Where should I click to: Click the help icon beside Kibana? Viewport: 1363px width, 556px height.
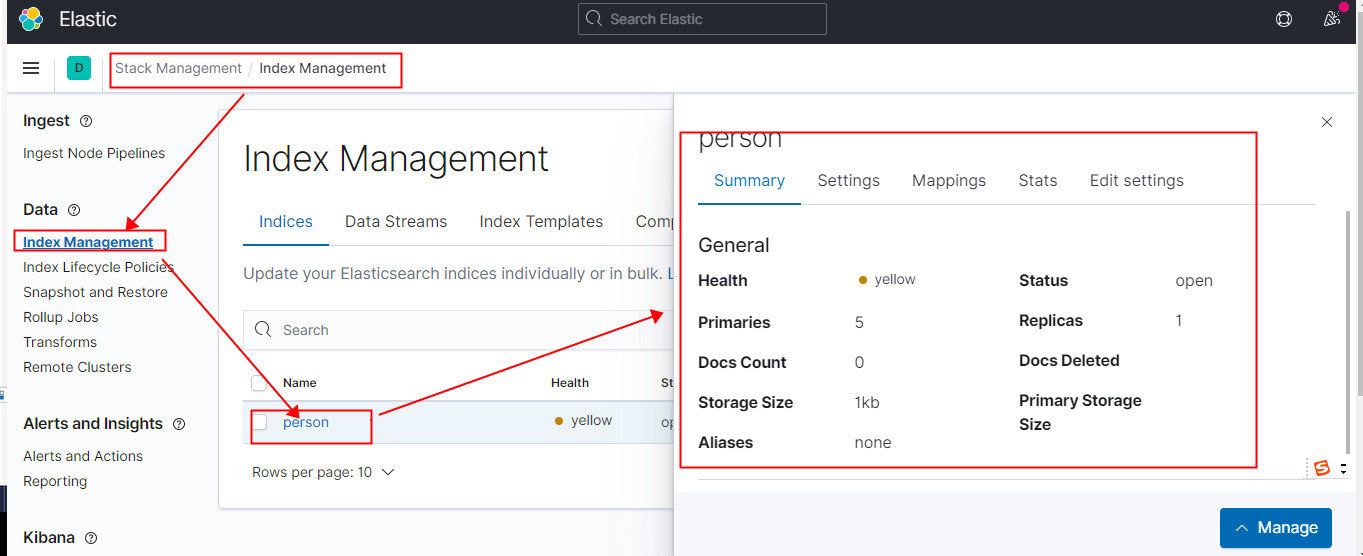91,538
